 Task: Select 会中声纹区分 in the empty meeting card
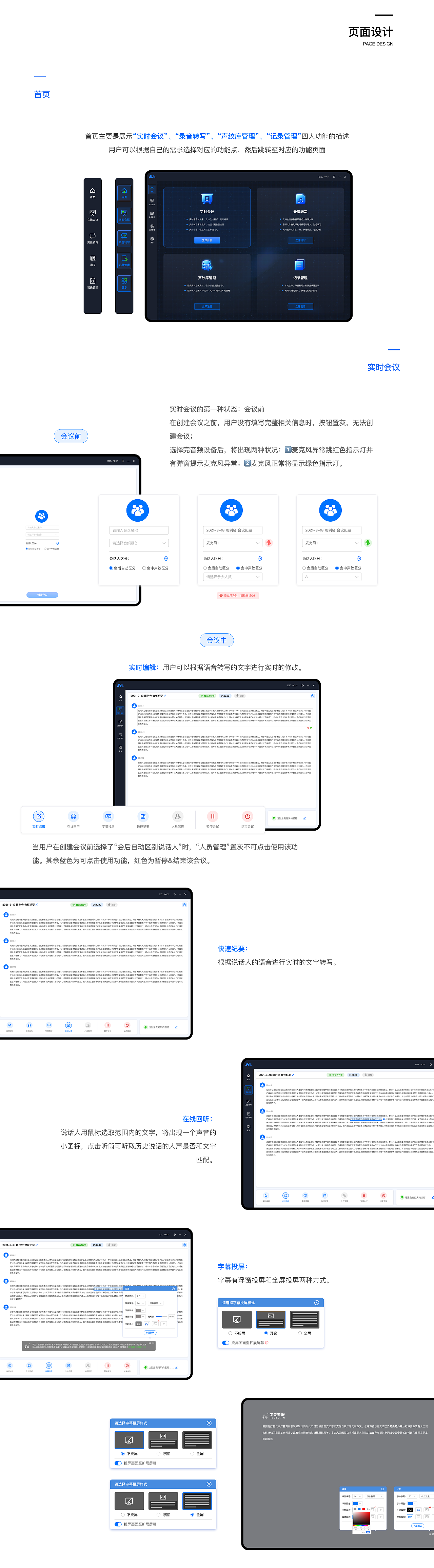click(156, 568)
